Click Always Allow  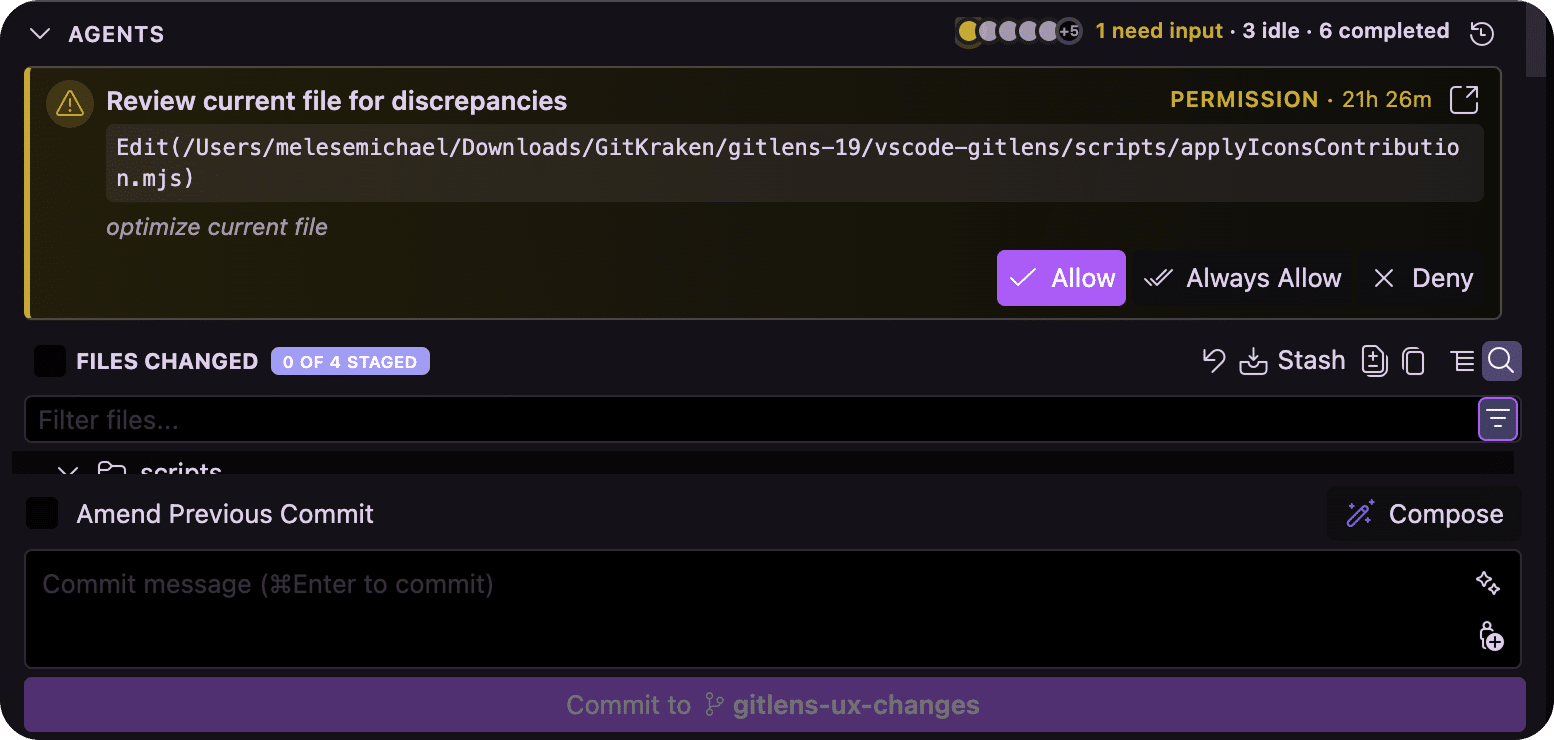(1244, 278)
